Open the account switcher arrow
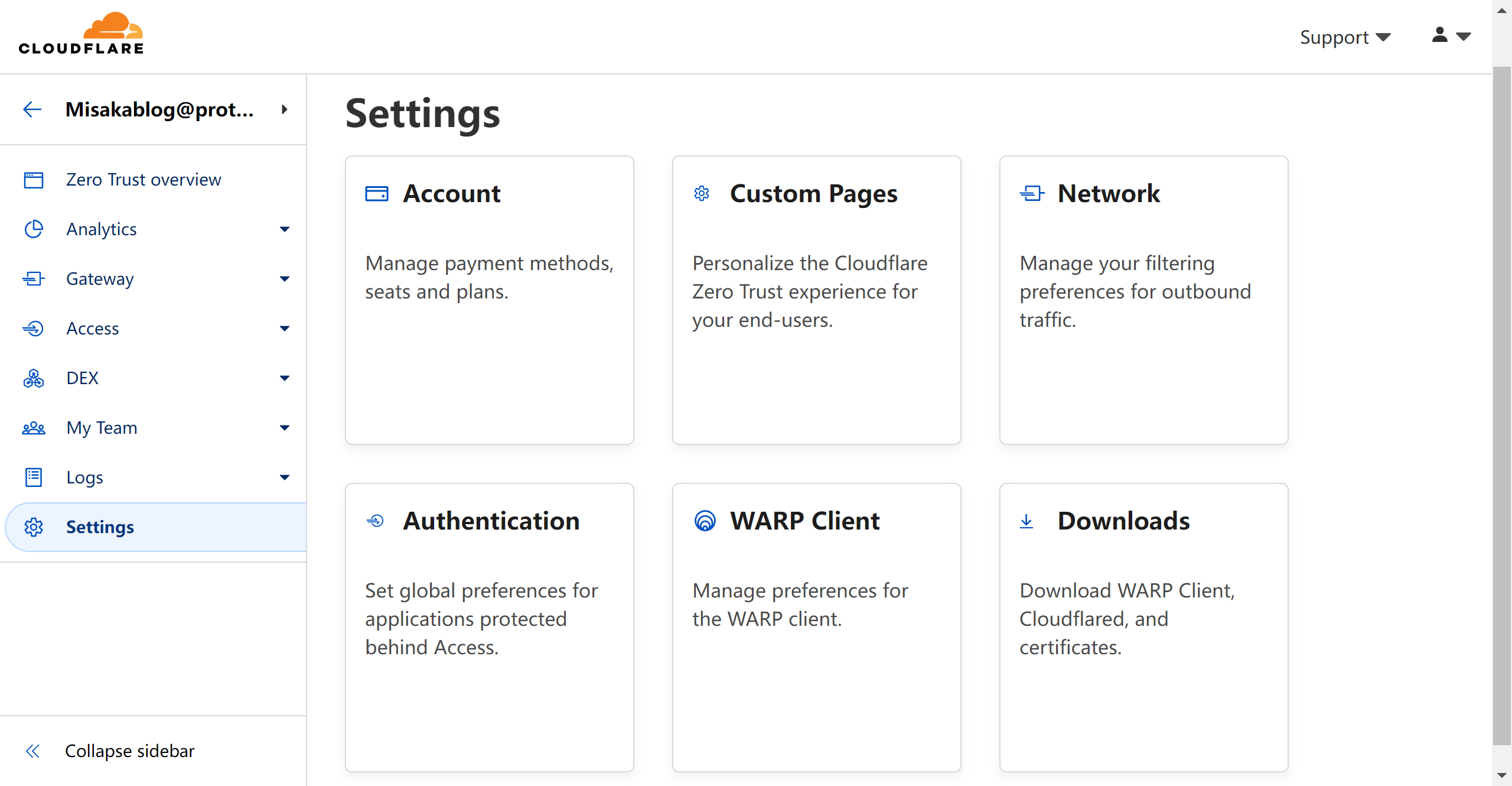The height and width of the screenshot is (786, 1512). 285,109
